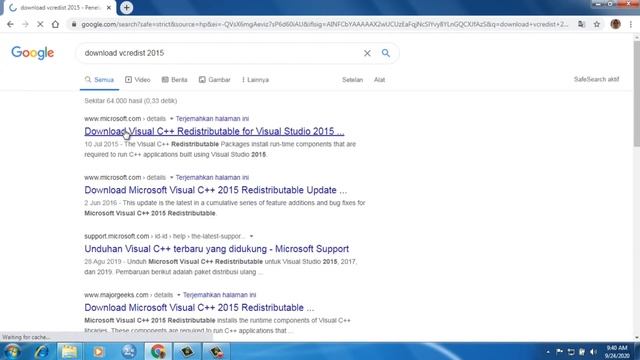Go back to the previous page
Image resolution: width=640 pixels, height=360 pixels.
pyautogui.click(x=10, y=24)
